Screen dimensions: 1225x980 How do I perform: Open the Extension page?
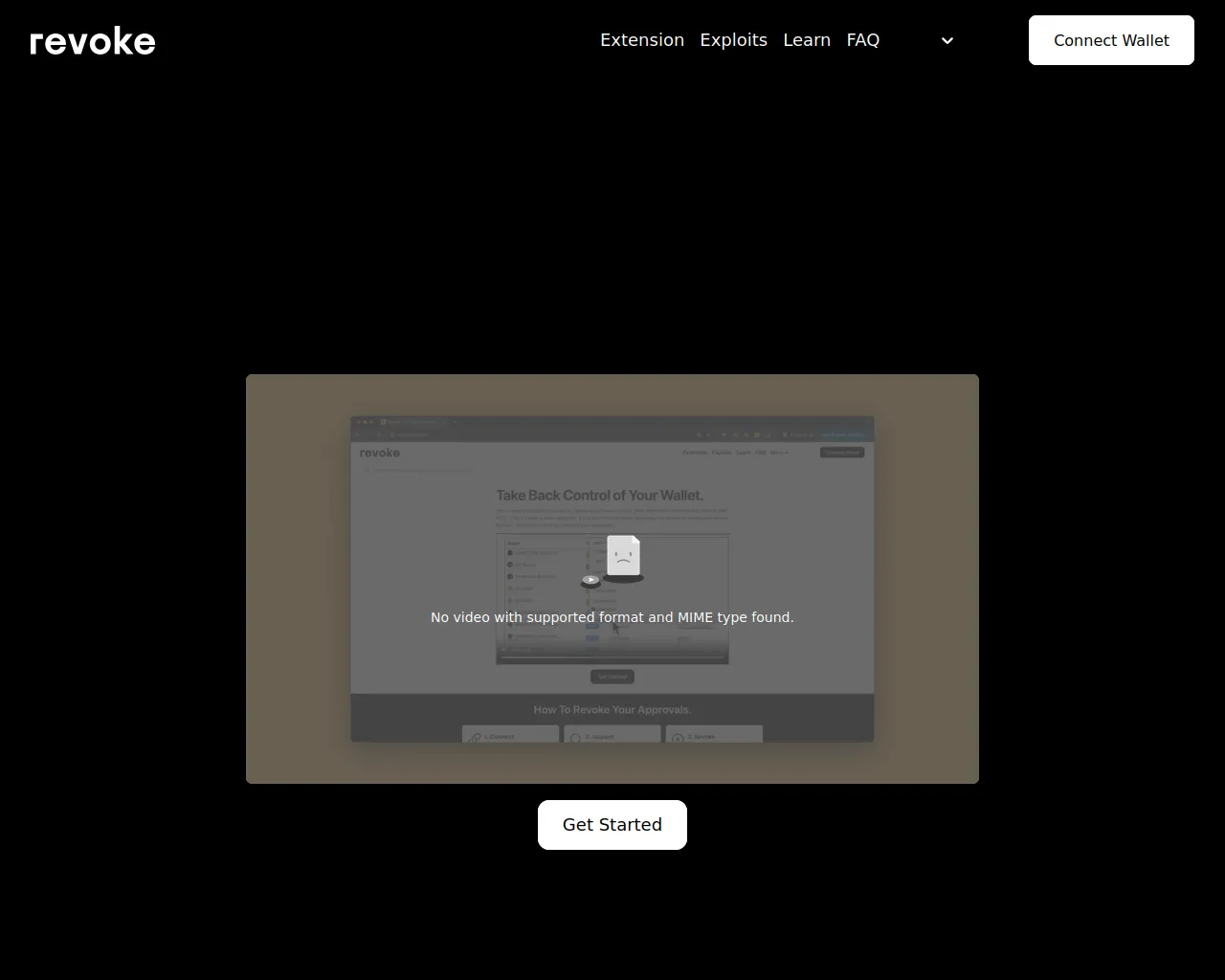pos(642,40)
